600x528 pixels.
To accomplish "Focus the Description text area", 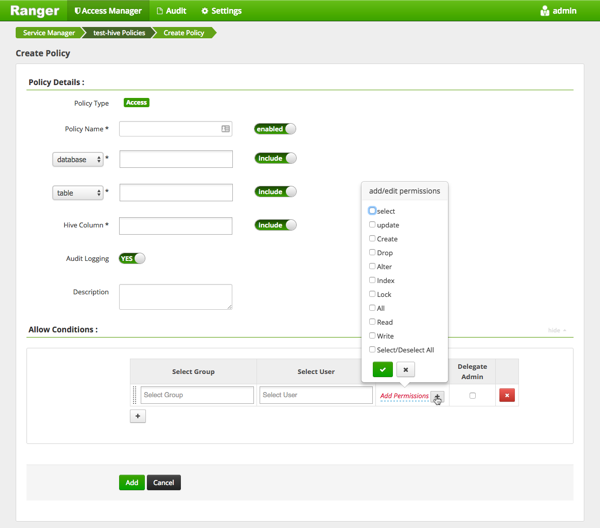I will (x=176, y=297).
